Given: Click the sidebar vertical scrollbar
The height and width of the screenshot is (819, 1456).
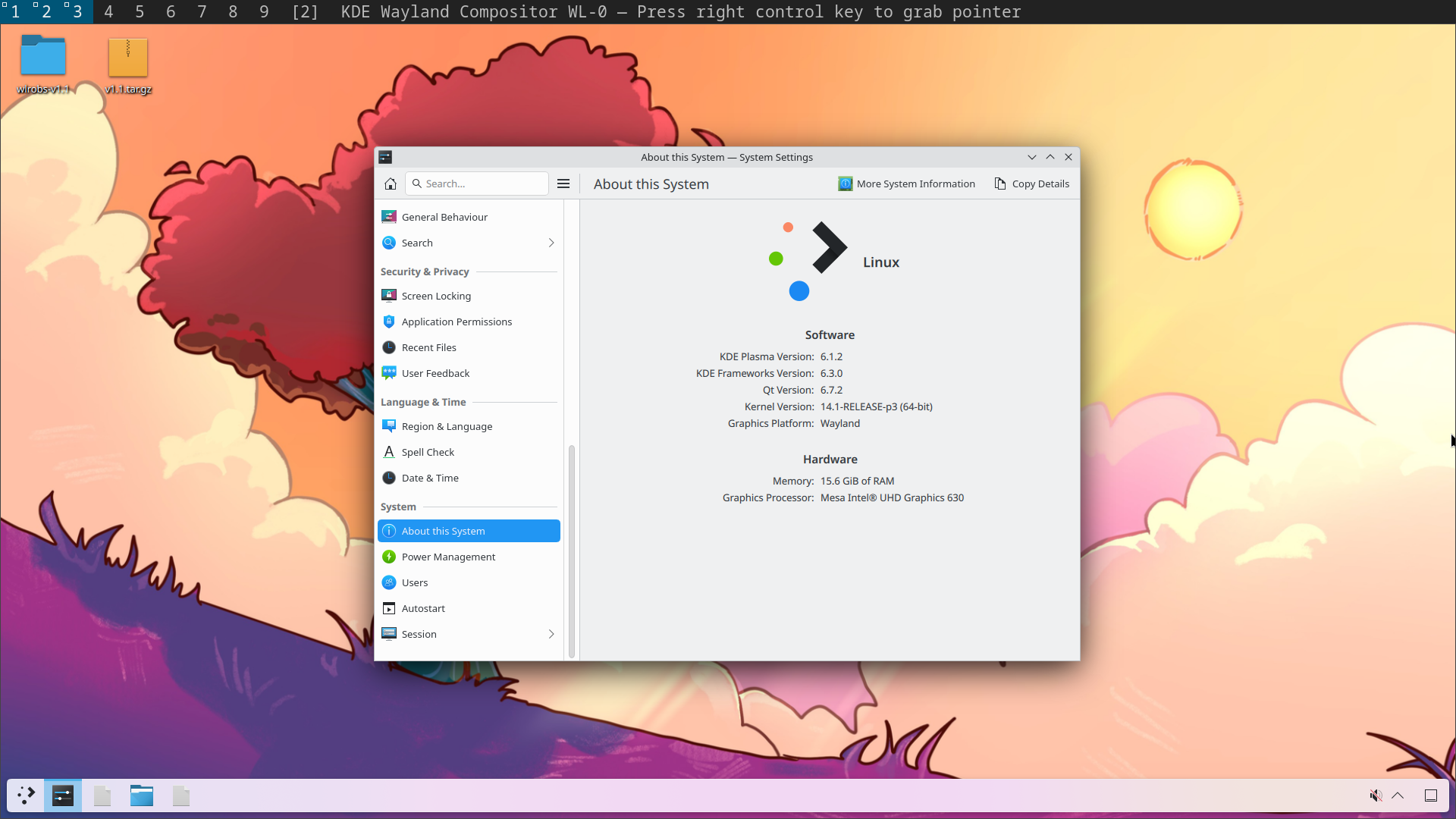Looking at the screenshot, I should pos(572,550).
